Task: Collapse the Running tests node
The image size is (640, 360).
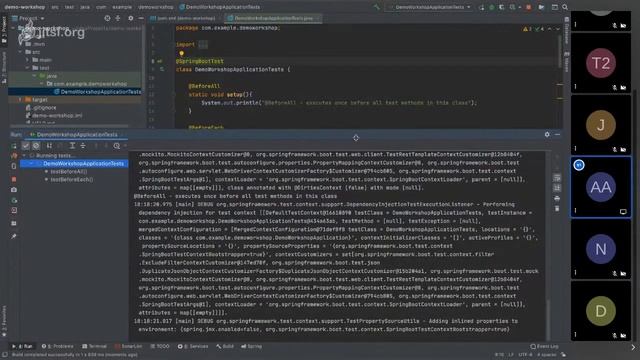Action: coord(24,156)
